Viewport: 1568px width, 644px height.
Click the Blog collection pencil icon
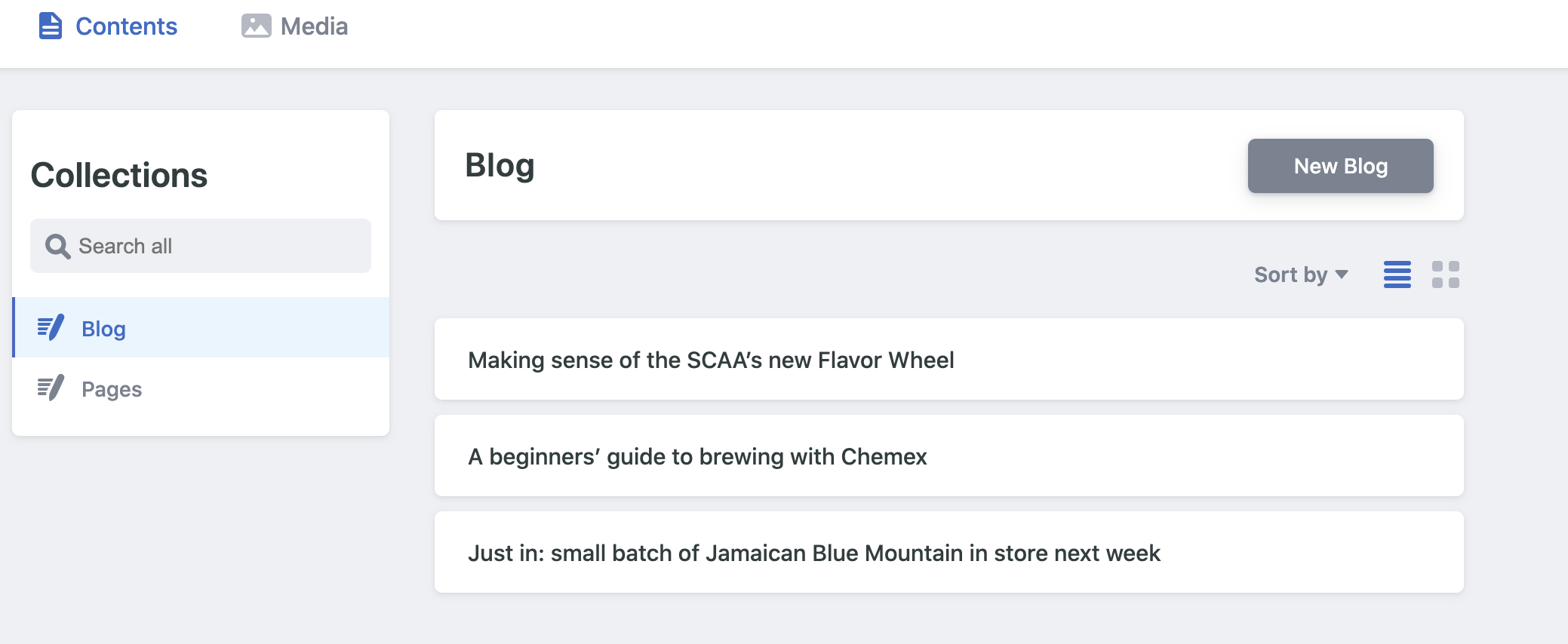(x=51, y=328)
